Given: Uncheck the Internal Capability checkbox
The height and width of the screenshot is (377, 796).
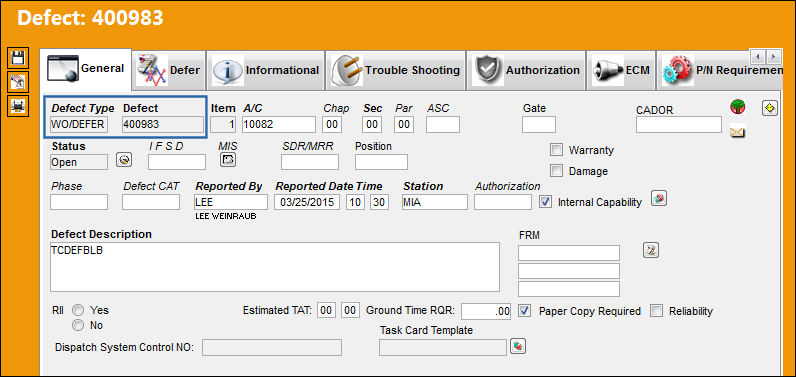Looking at the screenshot, I should coord(546,201).
